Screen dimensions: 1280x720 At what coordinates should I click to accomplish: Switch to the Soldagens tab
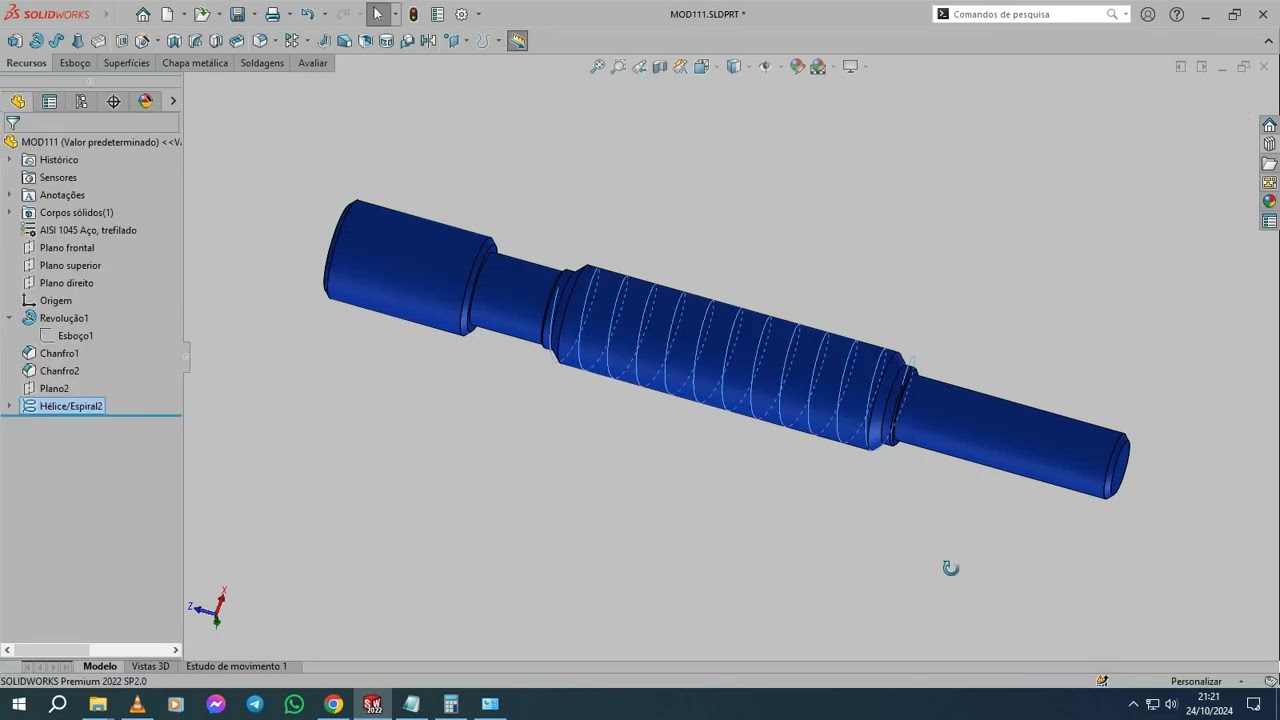tap(262, 63)
